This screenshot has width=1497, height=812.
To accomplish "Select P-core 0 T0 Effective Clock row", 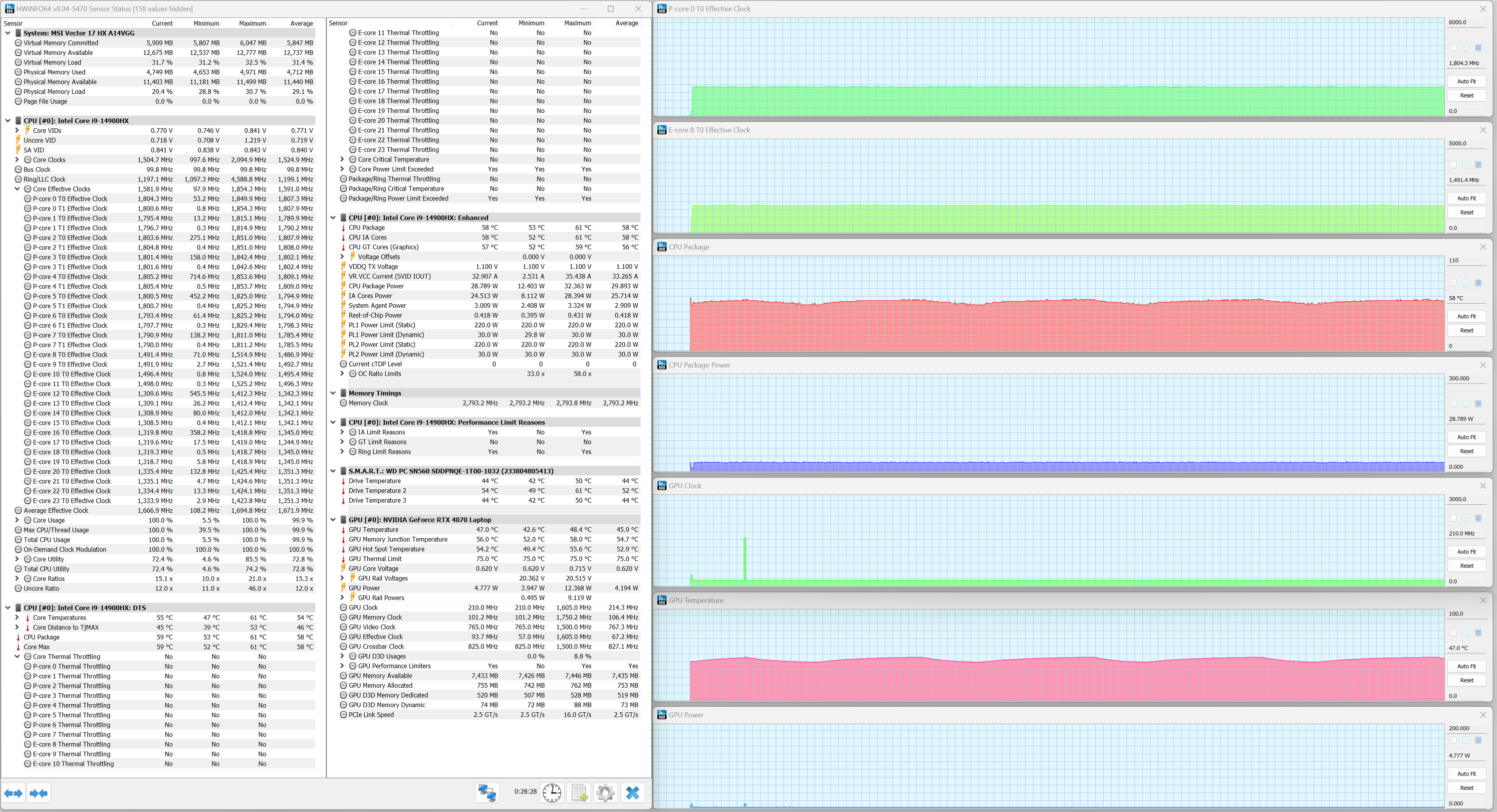I will pyautogui.click(x=70, y=199).
